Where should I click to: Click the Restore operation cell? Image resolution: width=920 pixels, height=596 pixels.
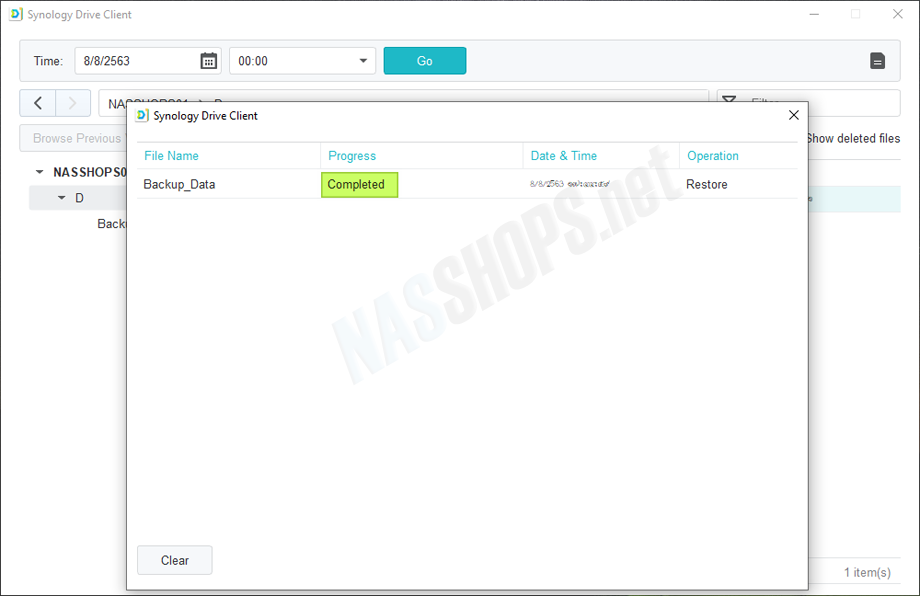point(706,184)
